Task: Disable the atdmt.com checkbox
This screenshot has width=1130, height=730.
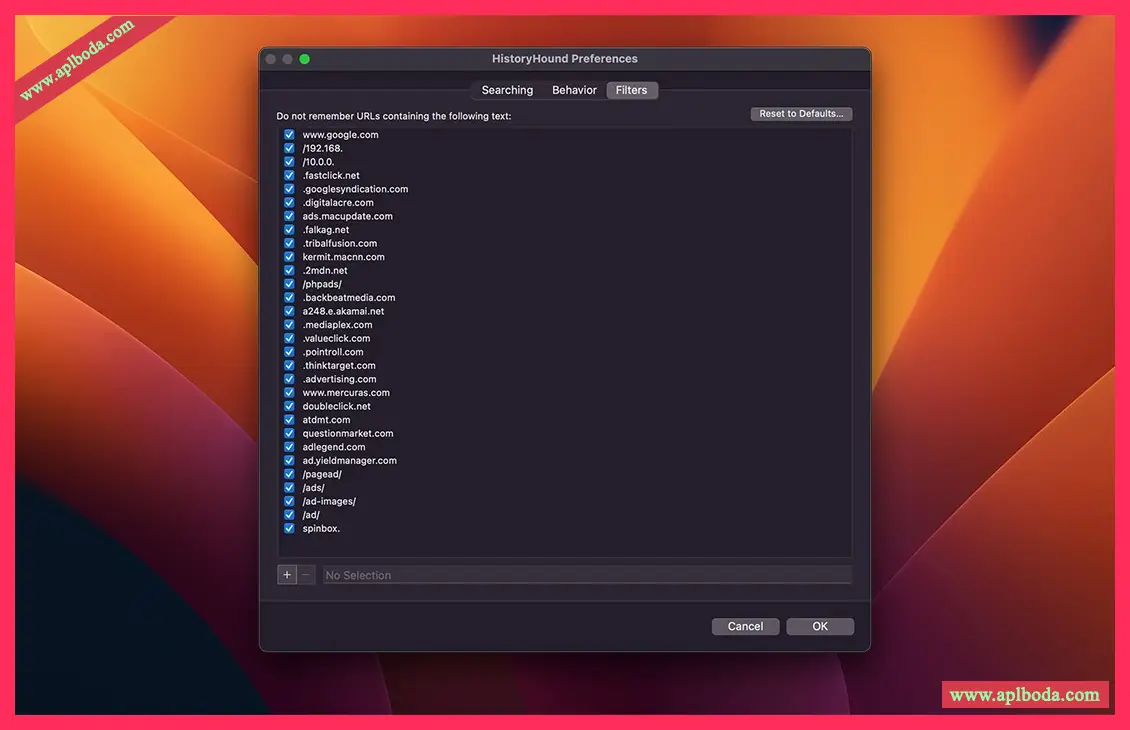Action: click(x=289, y=419)
